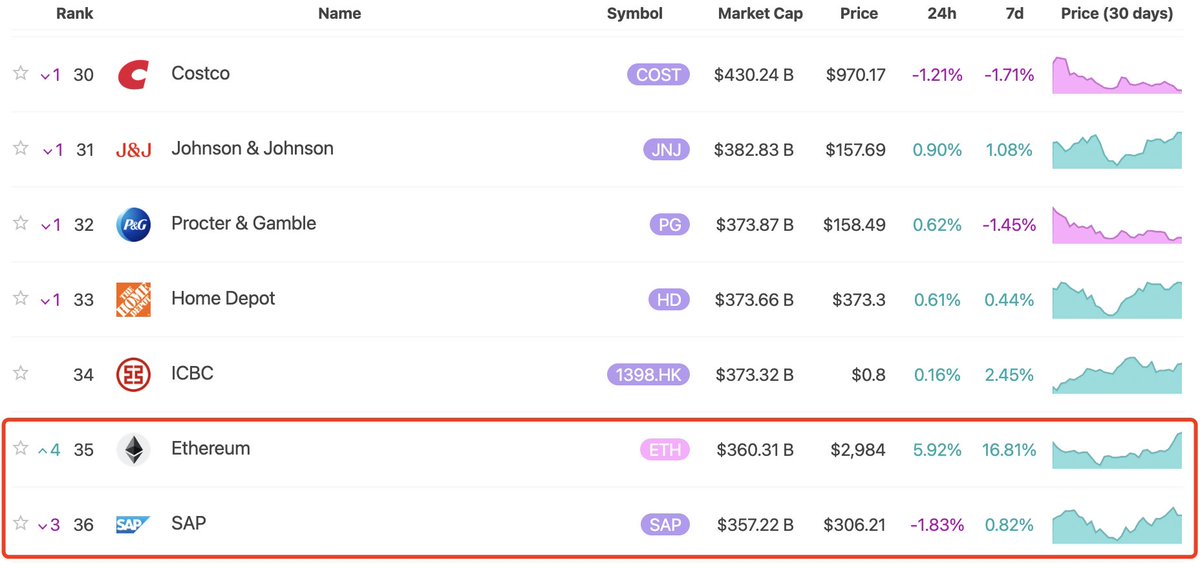Click the PG ticker badge
Screen dimensions: 1200x569
pyautogui.click(x=670, y=225)
